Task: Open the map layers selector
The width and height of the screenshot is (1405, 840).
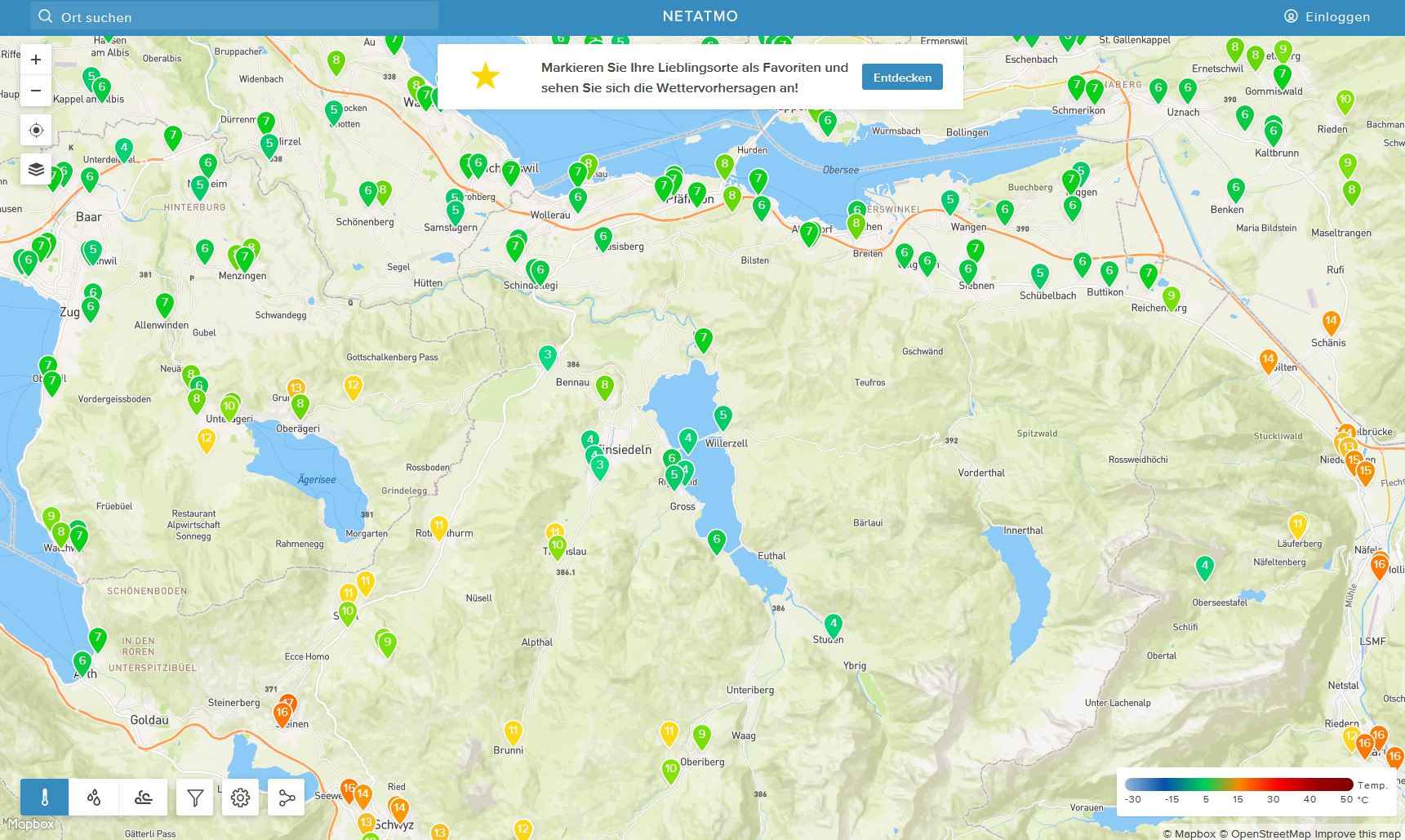Action: tap(36, 169)
